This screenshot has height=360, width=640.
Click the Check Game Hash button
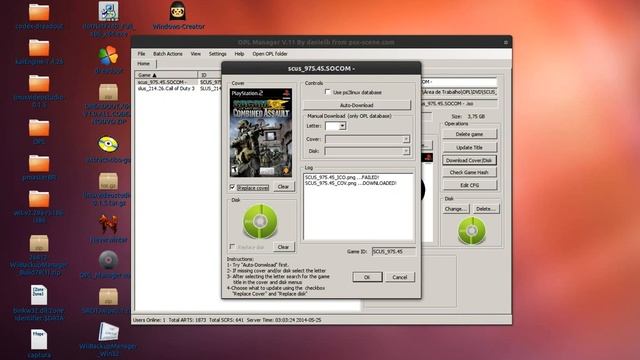click(469, 173)
